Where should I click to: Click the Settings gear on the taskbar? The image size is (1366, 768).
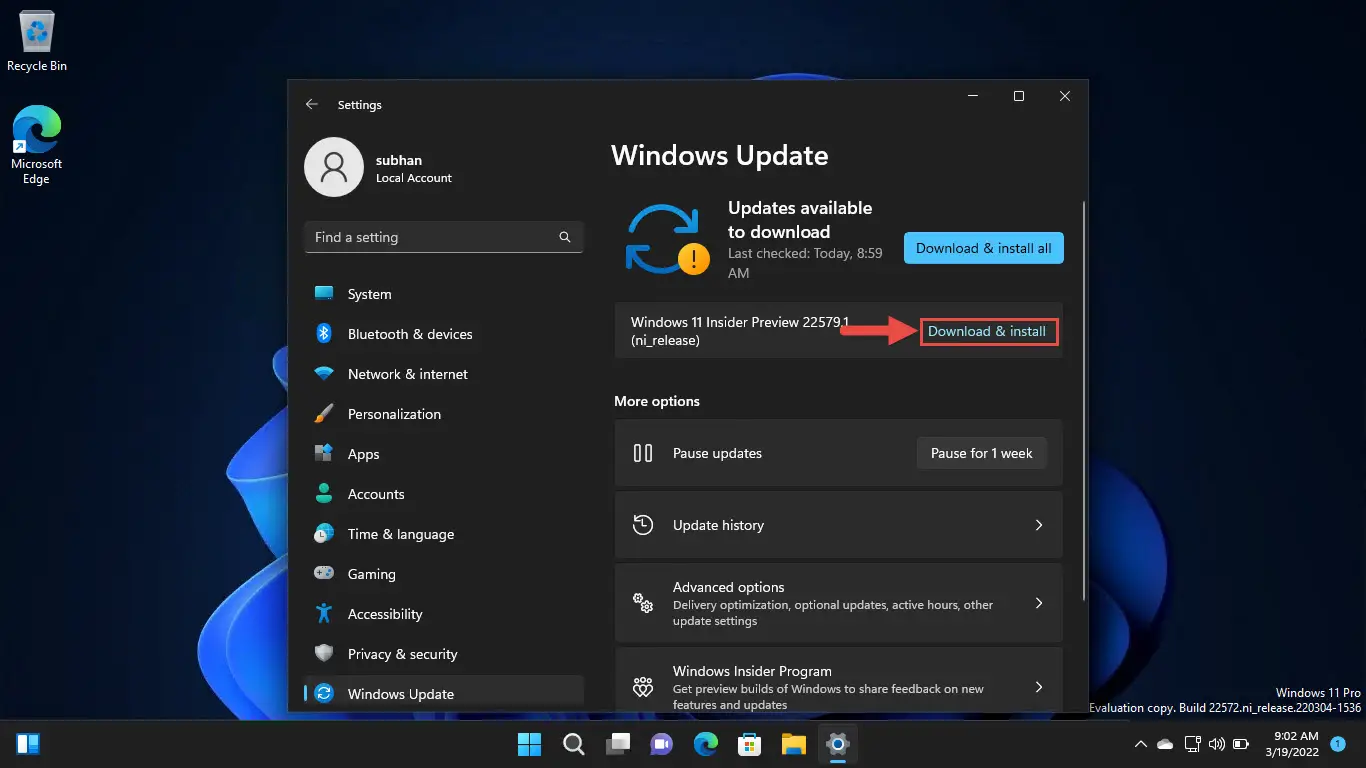[837, 744]
